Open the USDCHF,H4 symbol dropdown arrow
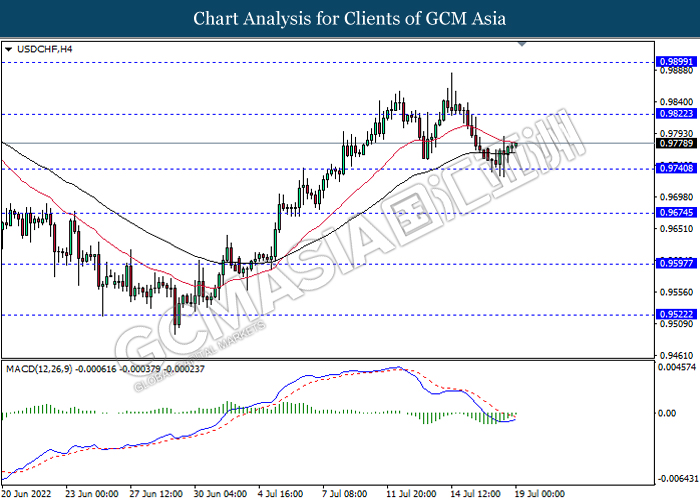700x500 pixels. point(8,50)
